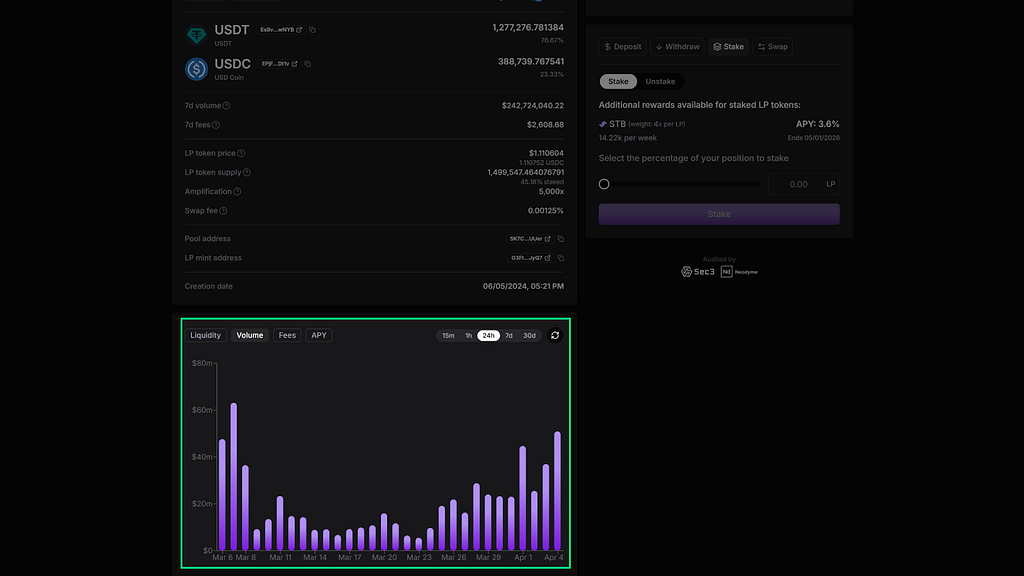Select the Stake toggle option
1024x576 pixels.
618,82
